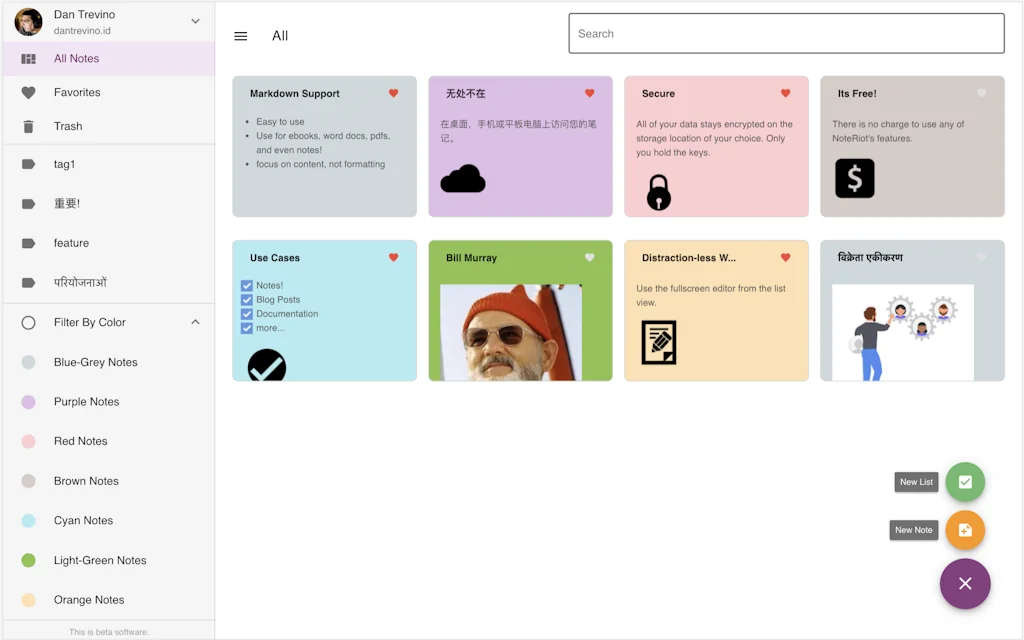Click the dollar icon on the Its Free note
Image resolution: width=1024 pixels, height=640 pixels.
854,180
